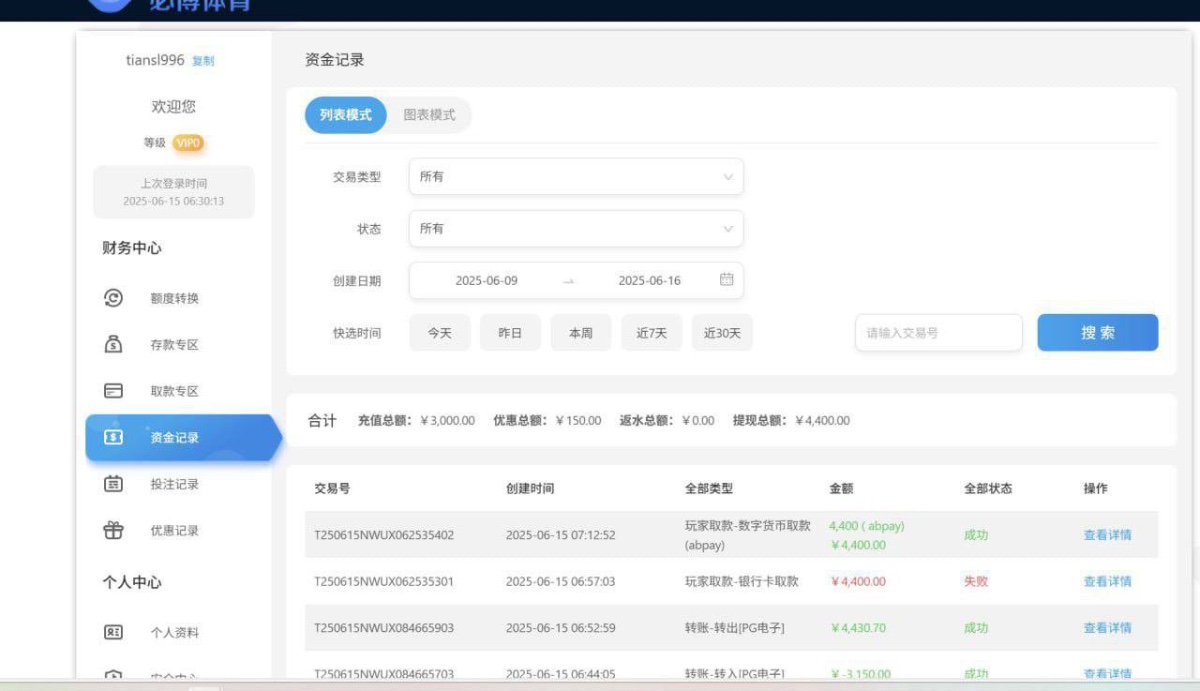Open the calendar icon in the date field
Viewport: 1200px width, 691px height.
click(x=725, y=280)
